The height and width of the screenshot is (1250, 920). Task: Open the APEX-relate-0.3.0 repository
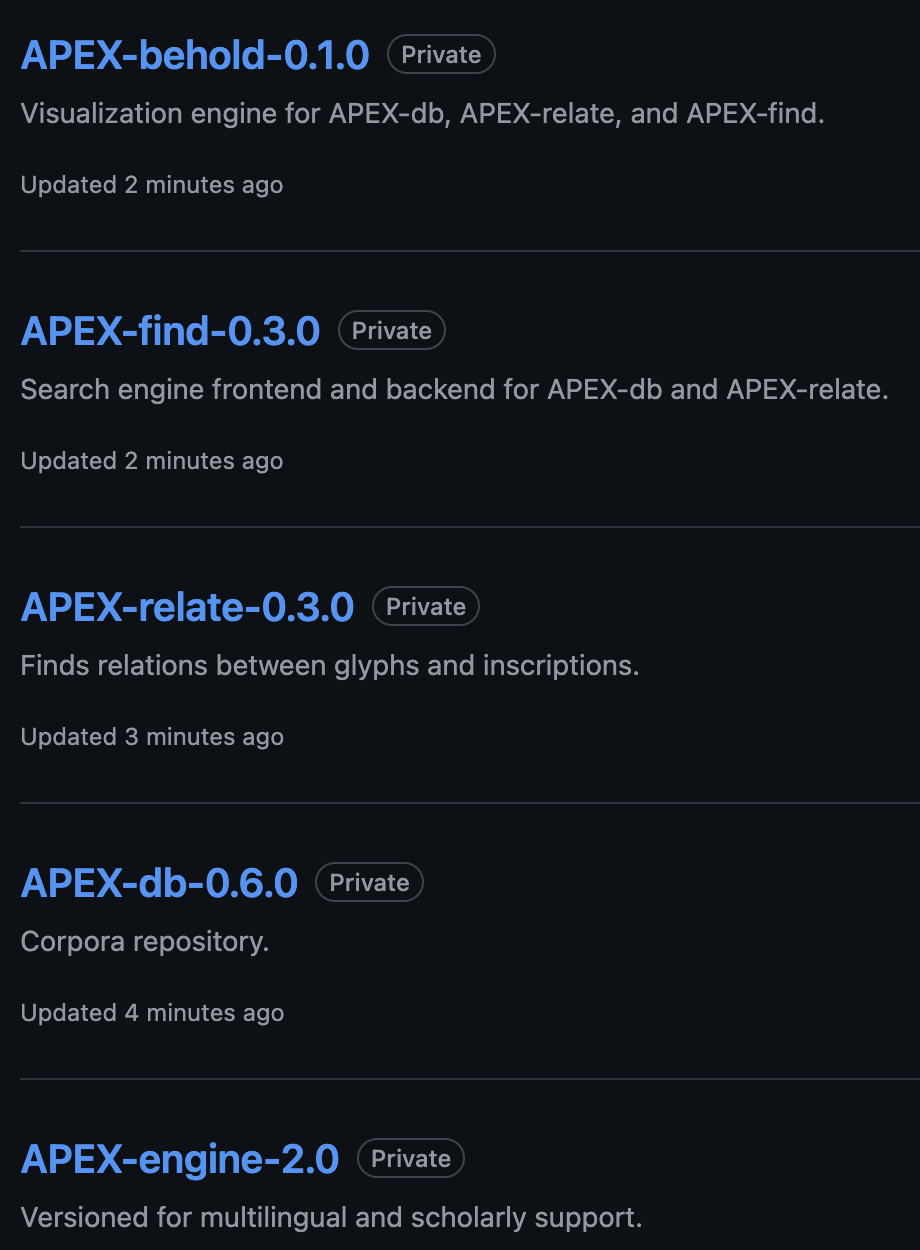pos(187,607)
